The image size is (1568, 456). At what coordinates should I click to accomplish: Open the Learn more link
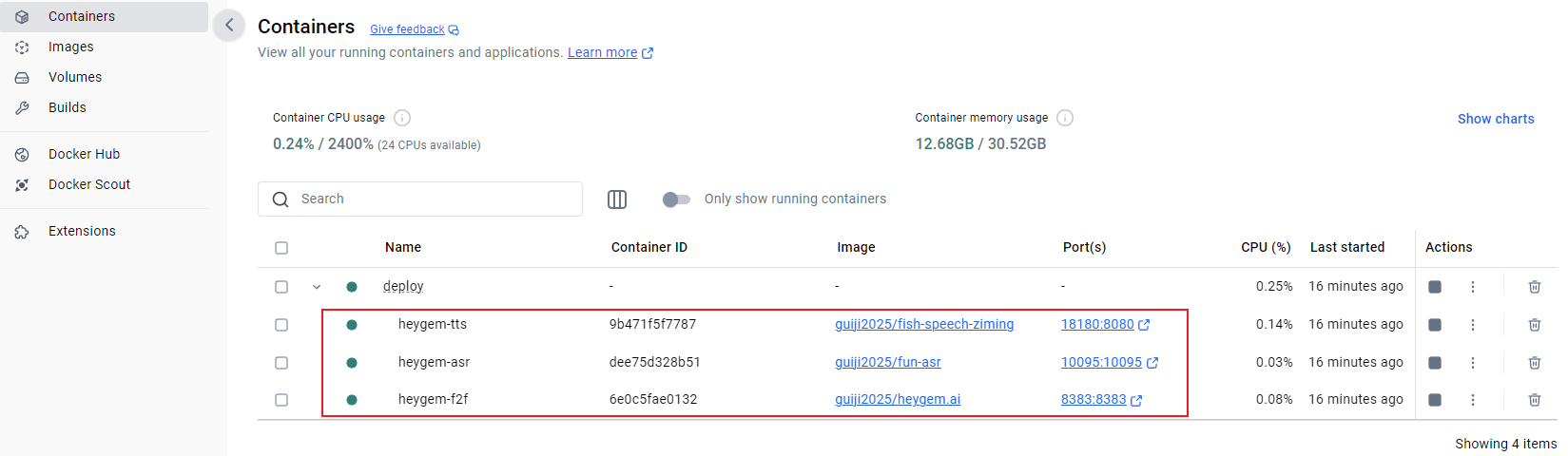pyautogui.click(x=610, y=52)
